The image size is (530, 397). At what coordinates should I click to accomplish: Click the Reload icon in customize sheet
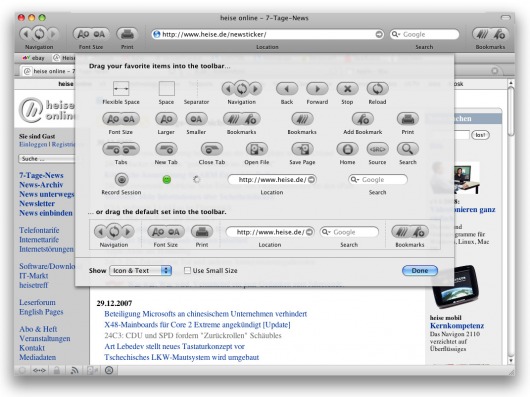[377, 89]
